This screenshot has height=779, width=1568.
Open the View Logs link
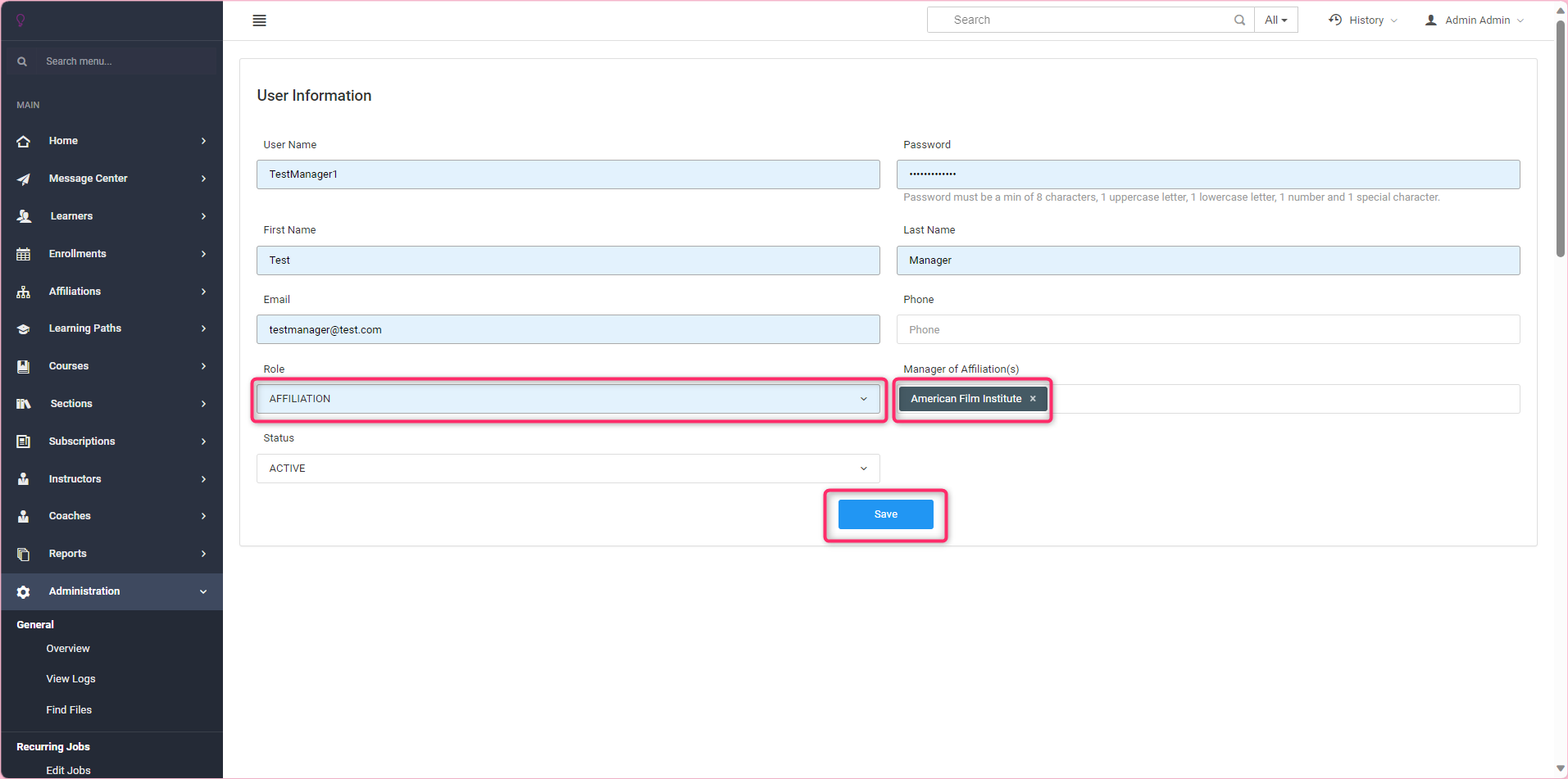pos(70,679)
